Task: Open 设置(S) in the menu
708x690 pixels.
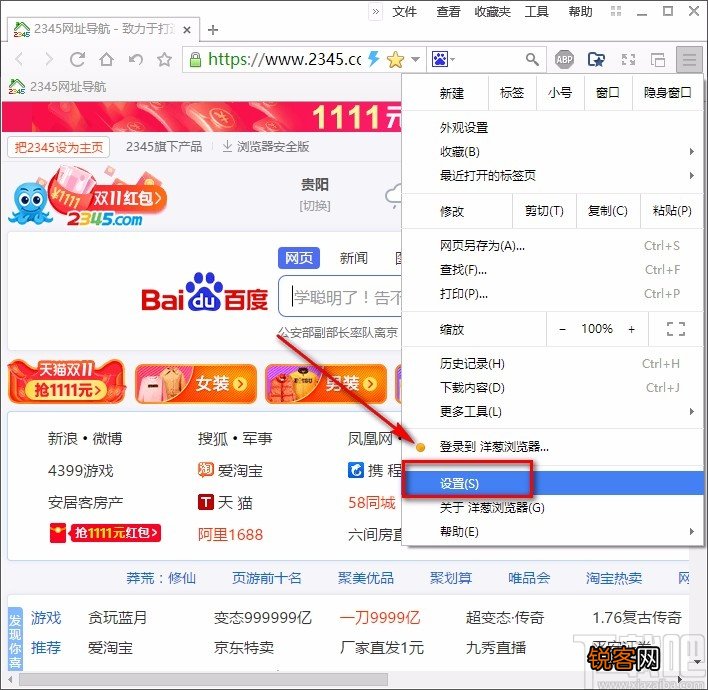Action: tap(552, 483)
